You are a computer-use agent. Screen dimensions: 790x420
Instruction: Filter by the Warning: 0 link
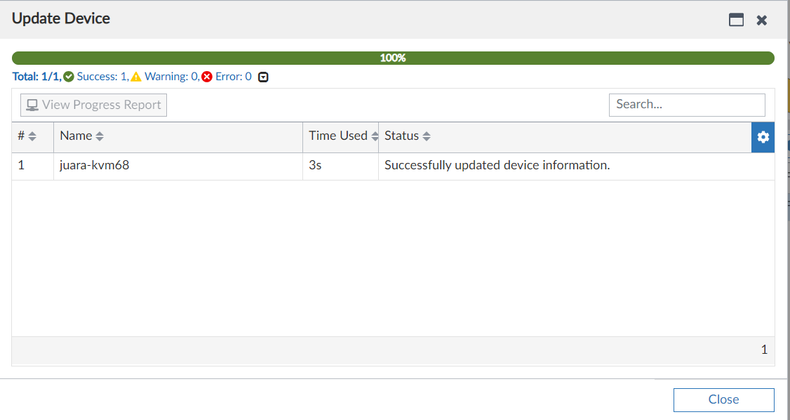[x=171, y=76]
